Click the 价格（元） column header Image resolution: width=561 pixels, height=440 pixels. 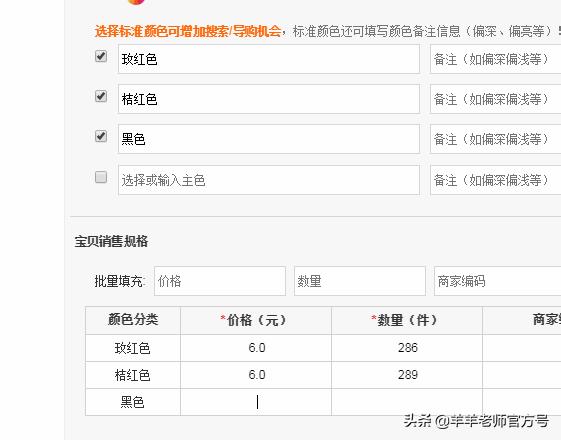pyautogui.click(x=256, y=320)
